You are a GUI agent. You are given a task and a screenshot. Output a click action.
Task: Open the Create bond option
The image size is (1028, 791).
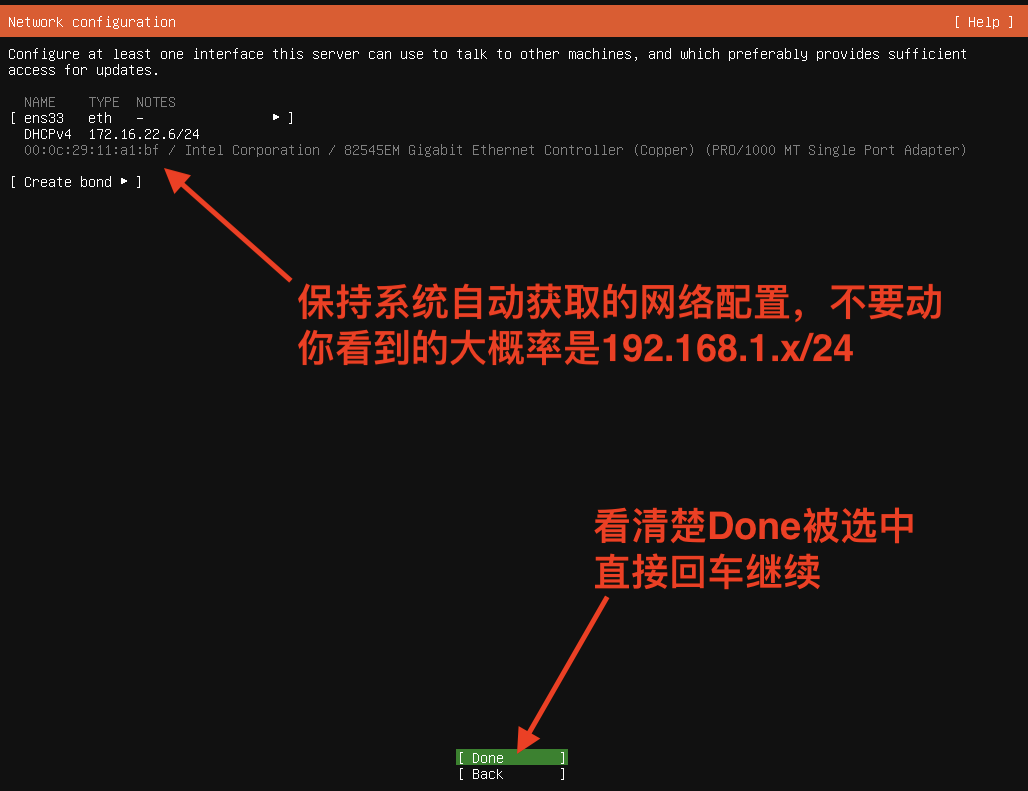76,182
